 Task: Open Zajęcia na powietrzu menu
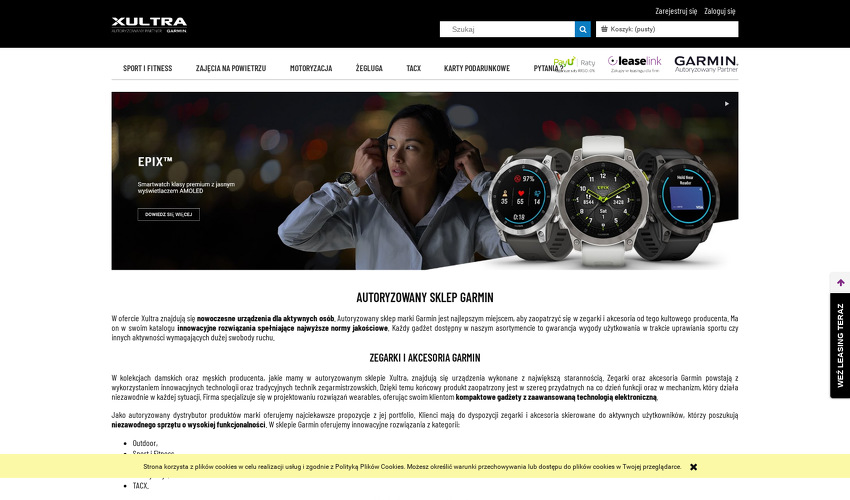tap(231, 68)
